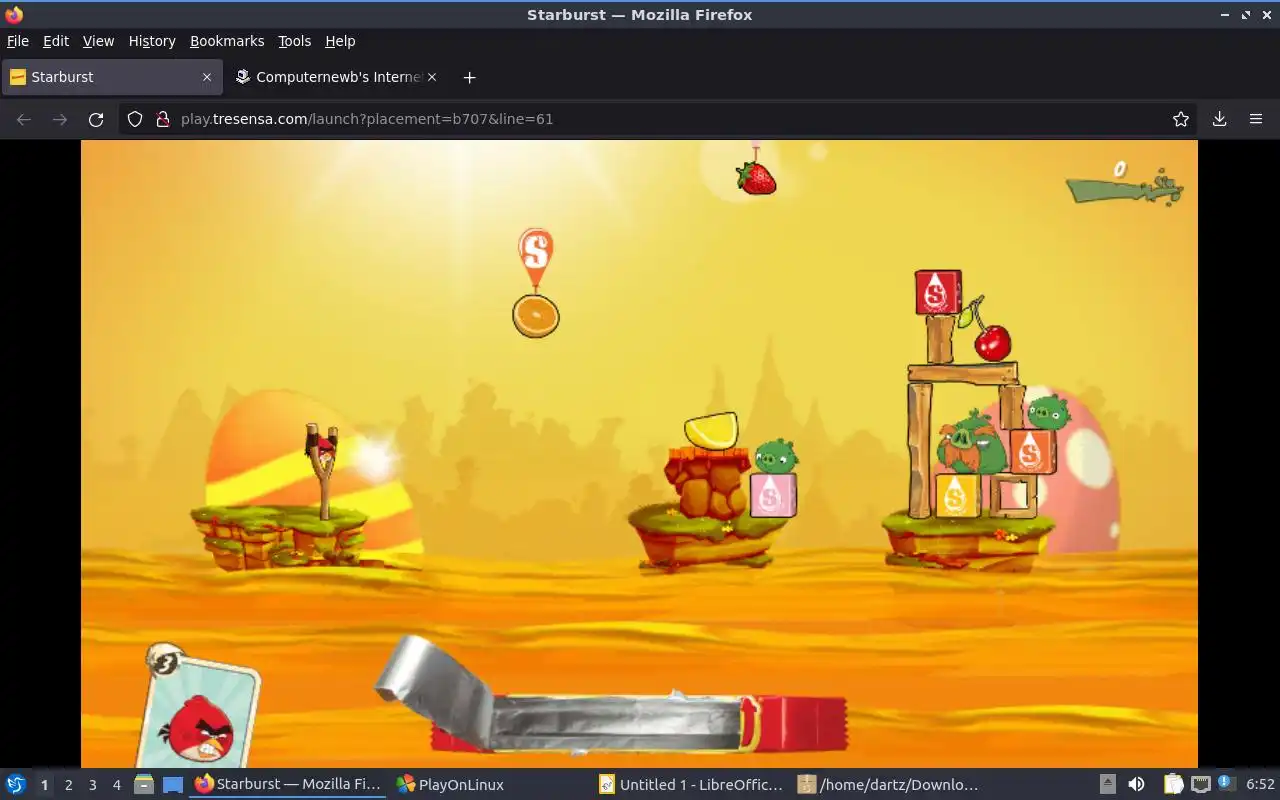
Task: Click the Firefox back arrow button
Action: tap(24, 119)
